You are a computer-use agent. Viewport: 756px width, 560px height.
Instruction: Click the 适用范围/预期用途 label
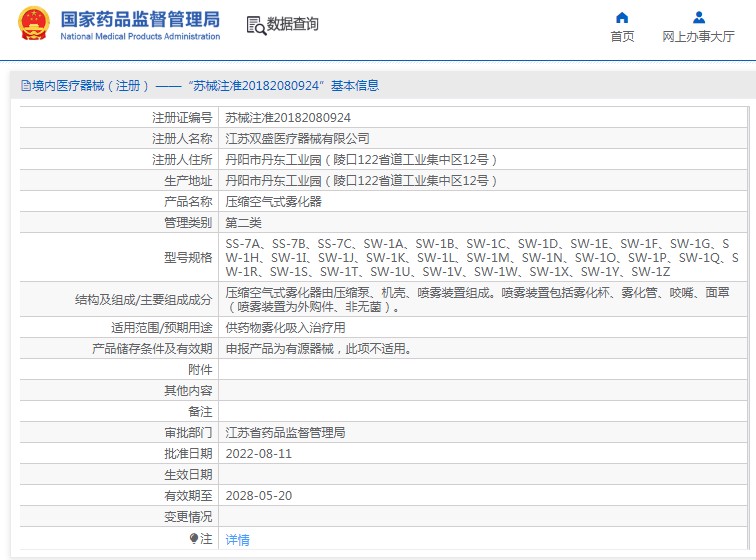pos(162,328)
